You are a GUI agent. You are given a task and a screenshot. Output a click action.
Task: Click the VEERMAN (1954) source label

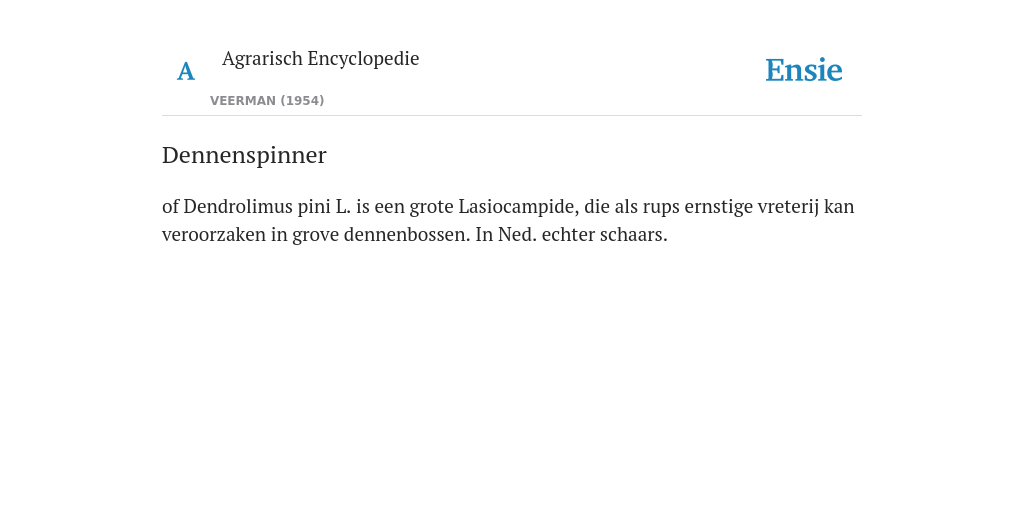coord(267,101)
